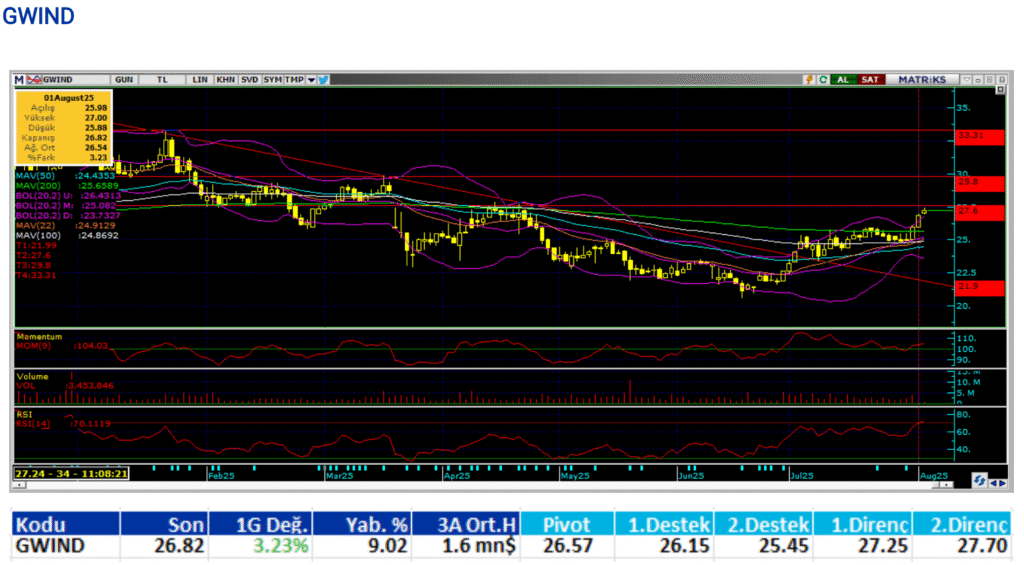Open dropdown arrow next to TMP

click(x=312, y=80)
